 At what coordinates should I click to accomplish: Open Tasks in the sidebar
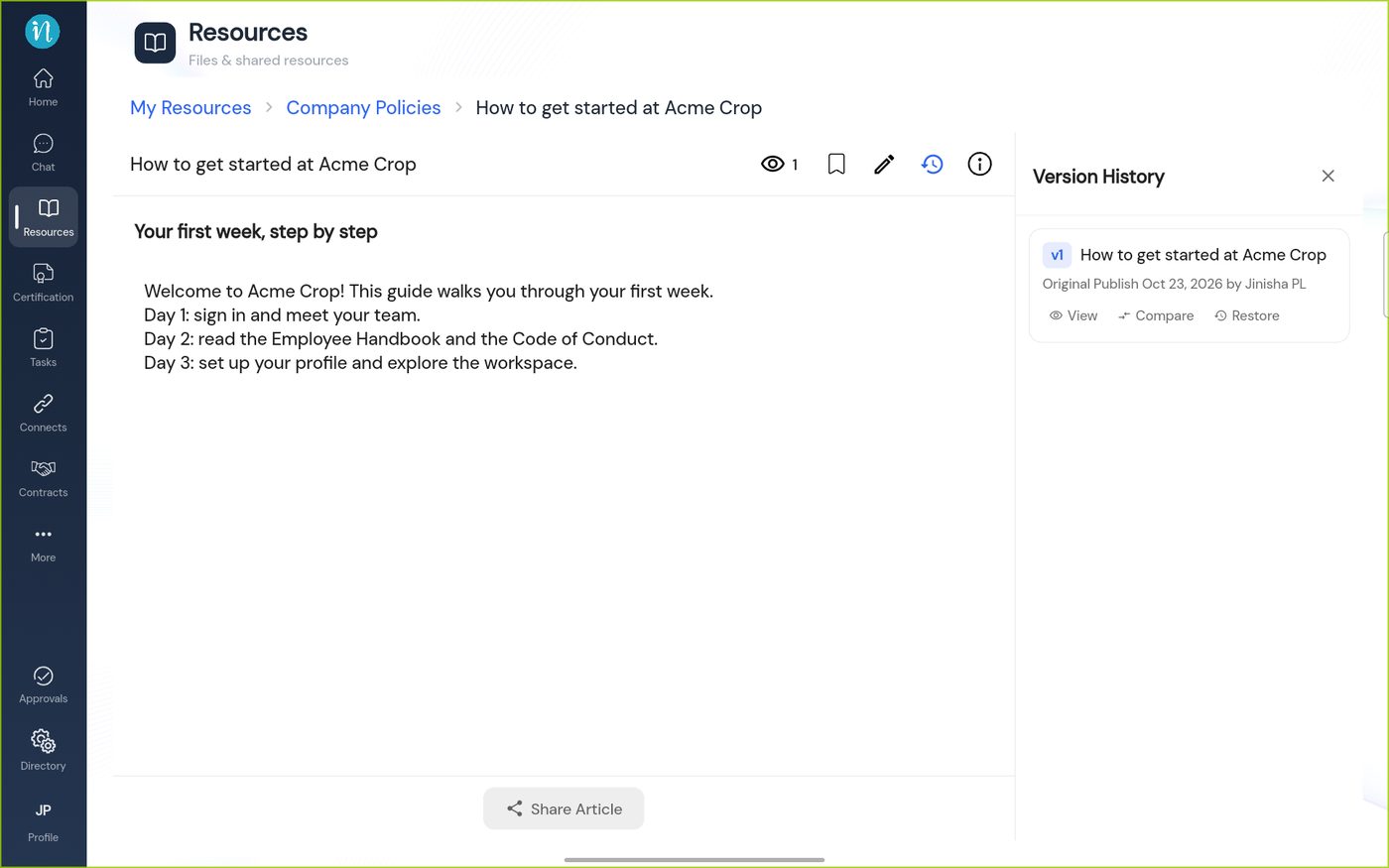(x=43, y=348)
